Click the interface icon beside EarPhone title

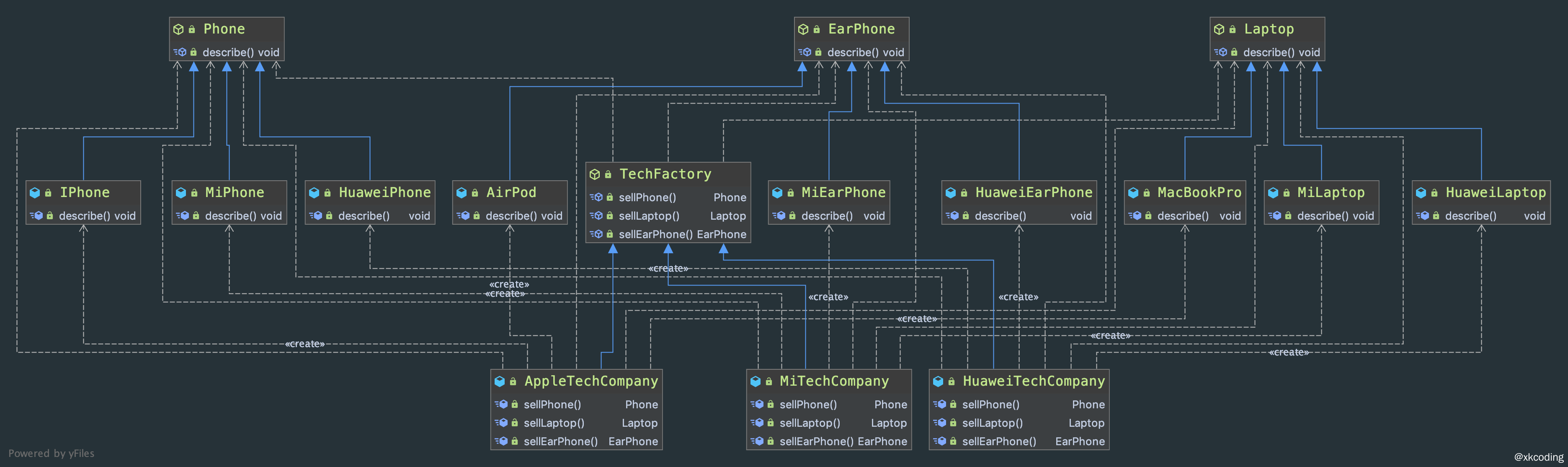803,29
